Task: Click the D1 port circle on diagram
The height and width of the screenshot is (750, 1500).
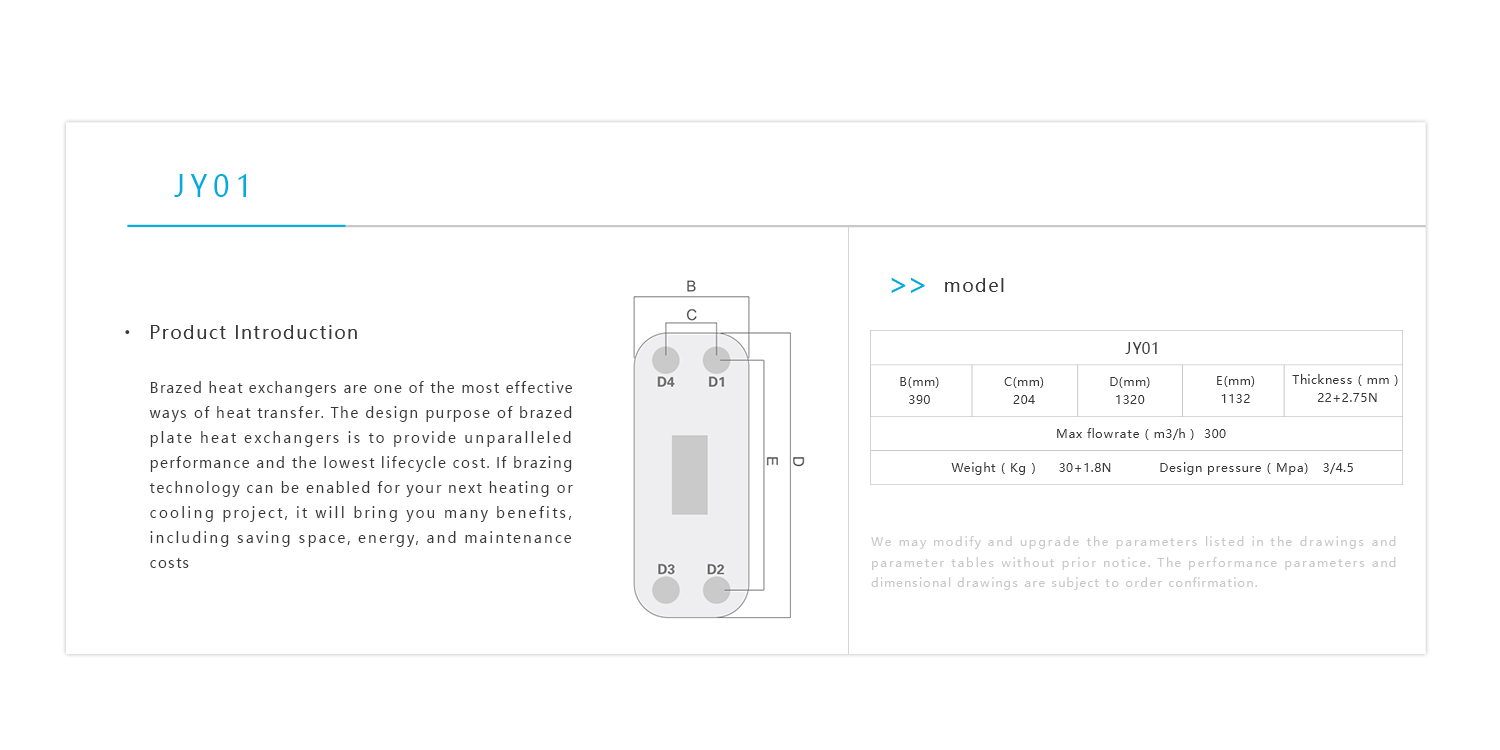Action: click(716, 360)
